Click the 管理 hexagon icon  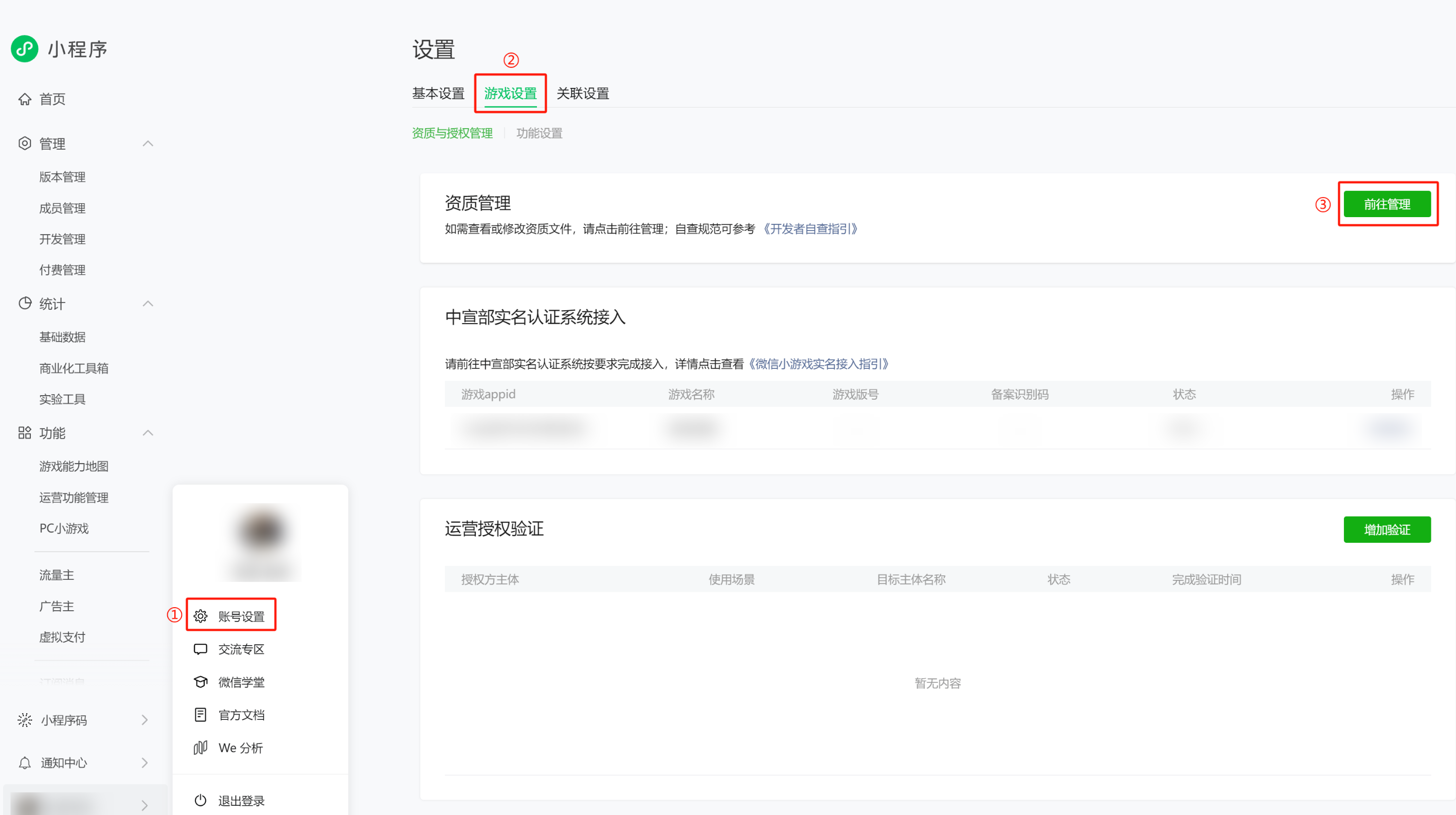click(24, 143)
